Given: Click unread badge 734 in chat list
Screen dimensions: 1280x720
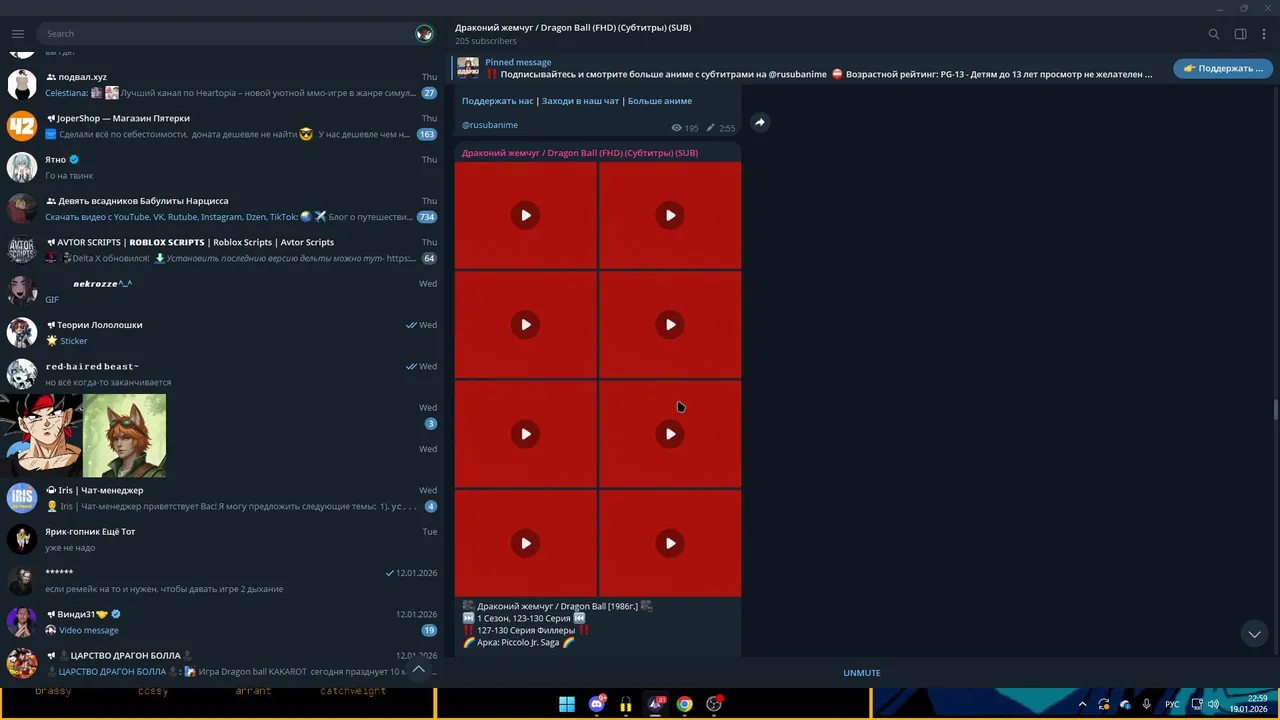Looking at the screenshot, I should pos(427,217).
